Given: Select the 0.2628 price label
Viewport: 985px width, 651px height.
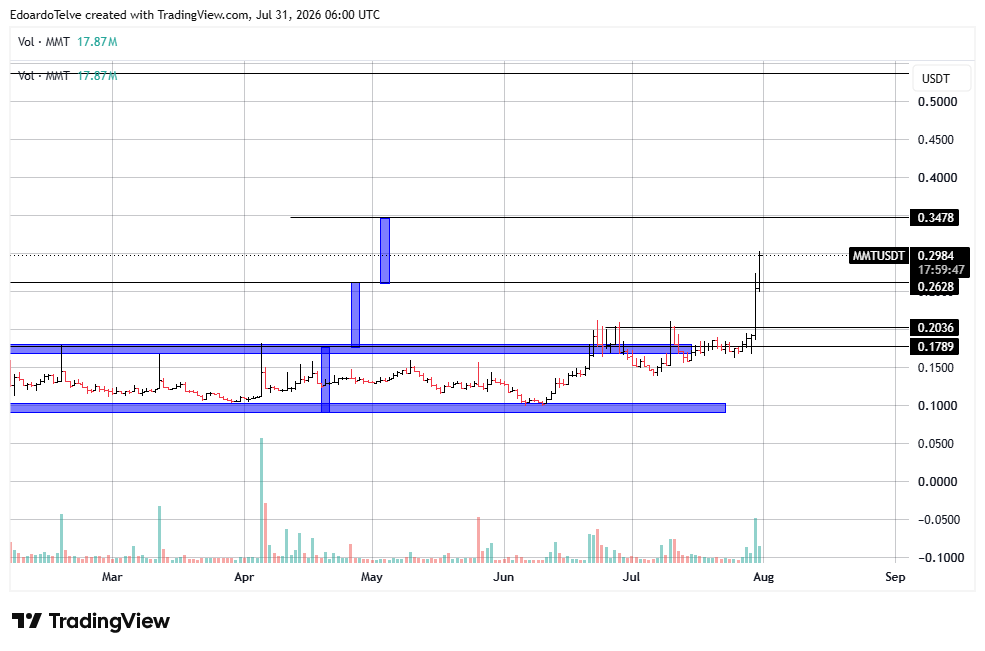Looking at the screenshot, I should tap(935, 287).
